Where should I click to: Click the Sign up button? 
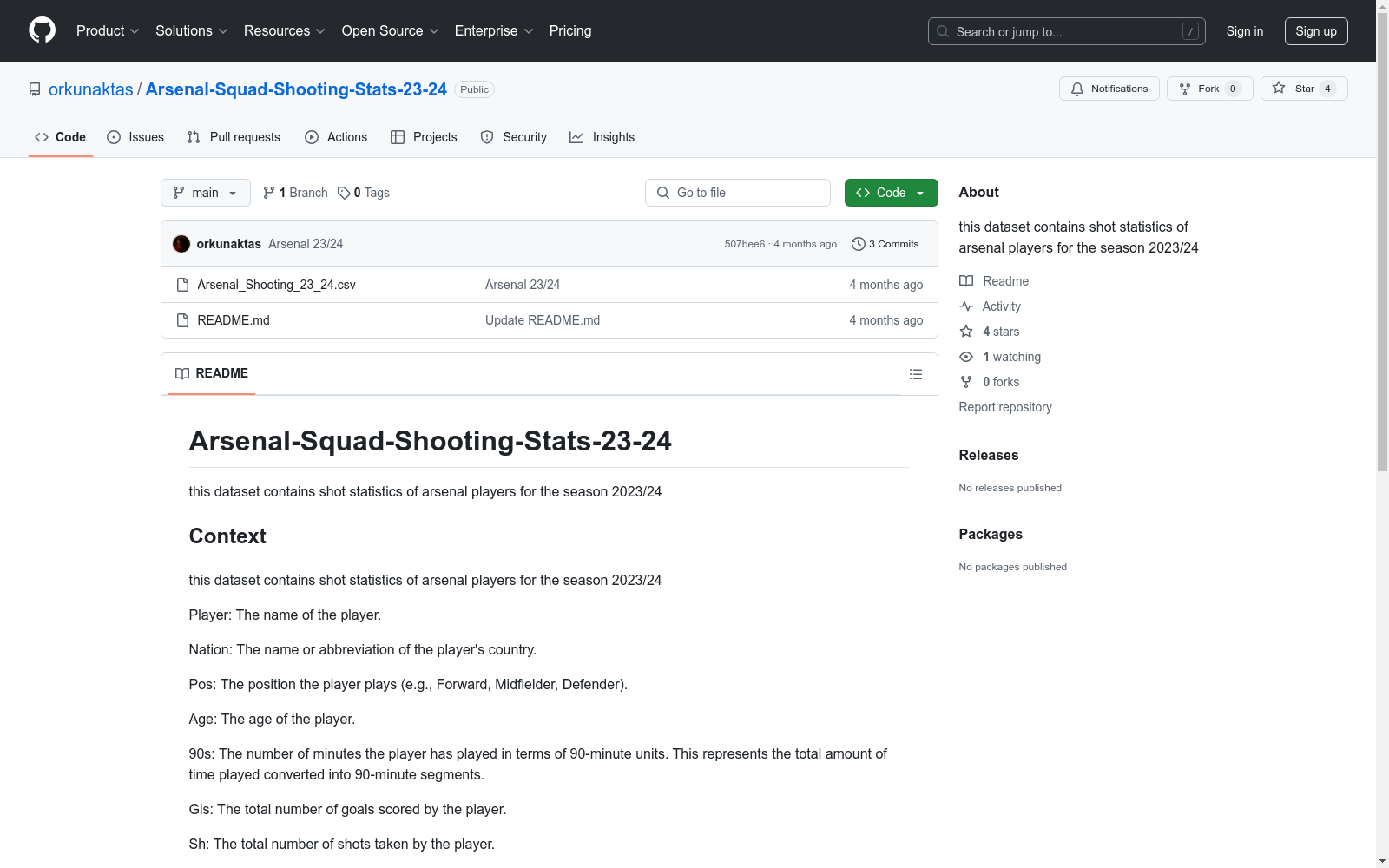coord(1316,31)
